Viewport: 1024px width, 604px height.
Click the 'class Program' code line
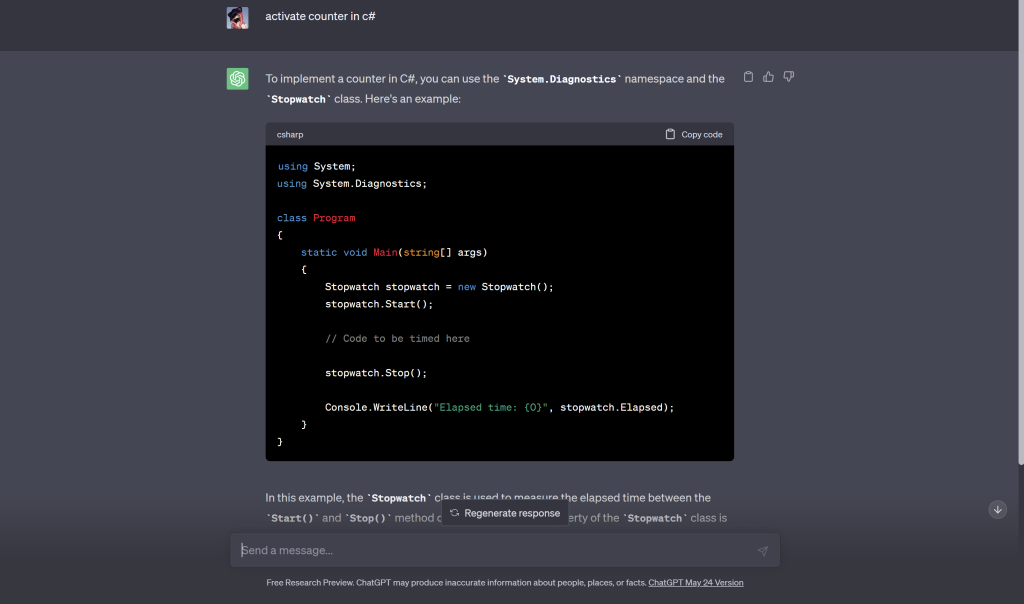[x=316, y=218]
